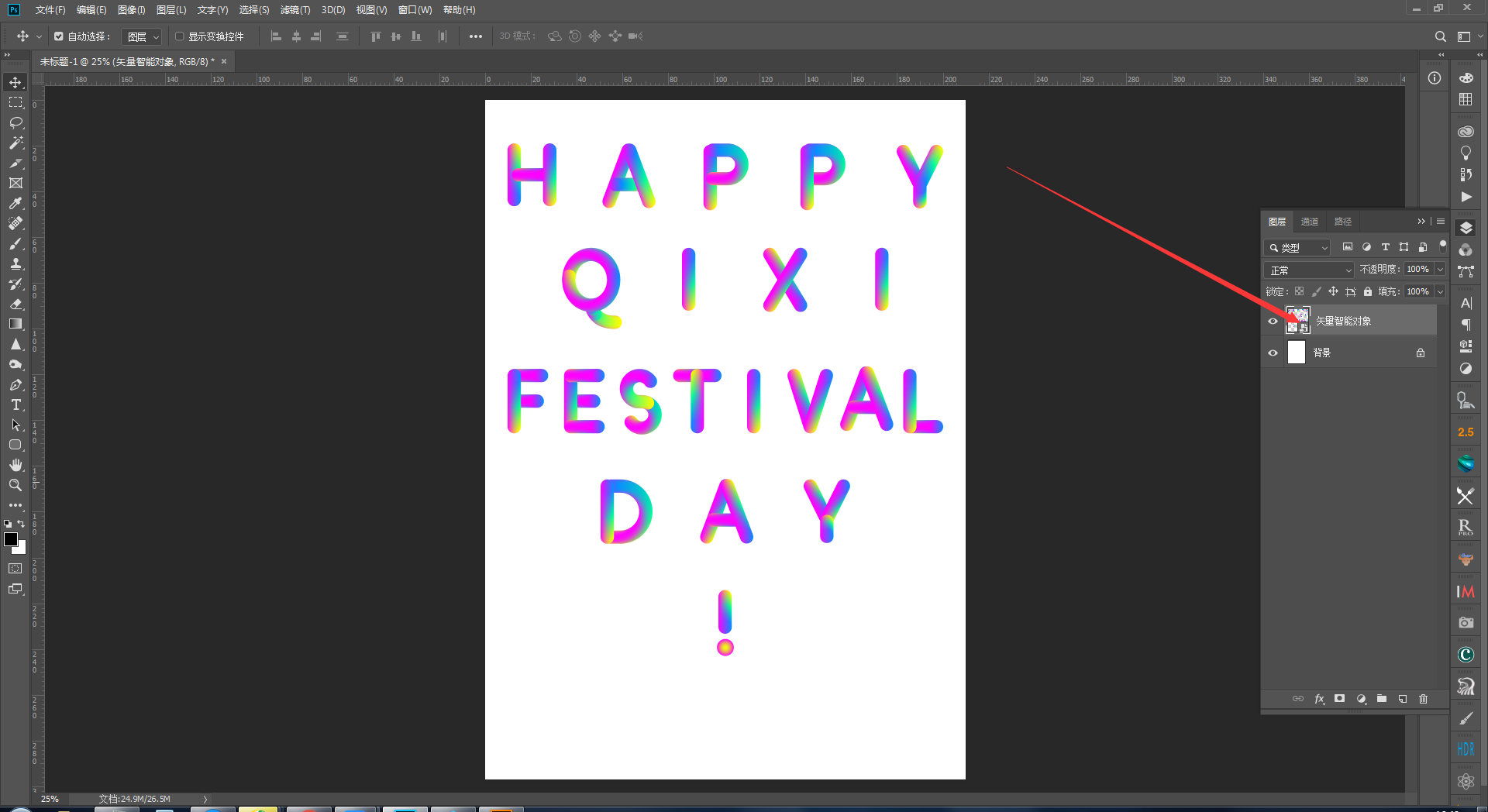Viewport: 1488px width, 812px height.
Task: Select the 矢量智能对象 layer thumbnail
Action: point(1297,320)
